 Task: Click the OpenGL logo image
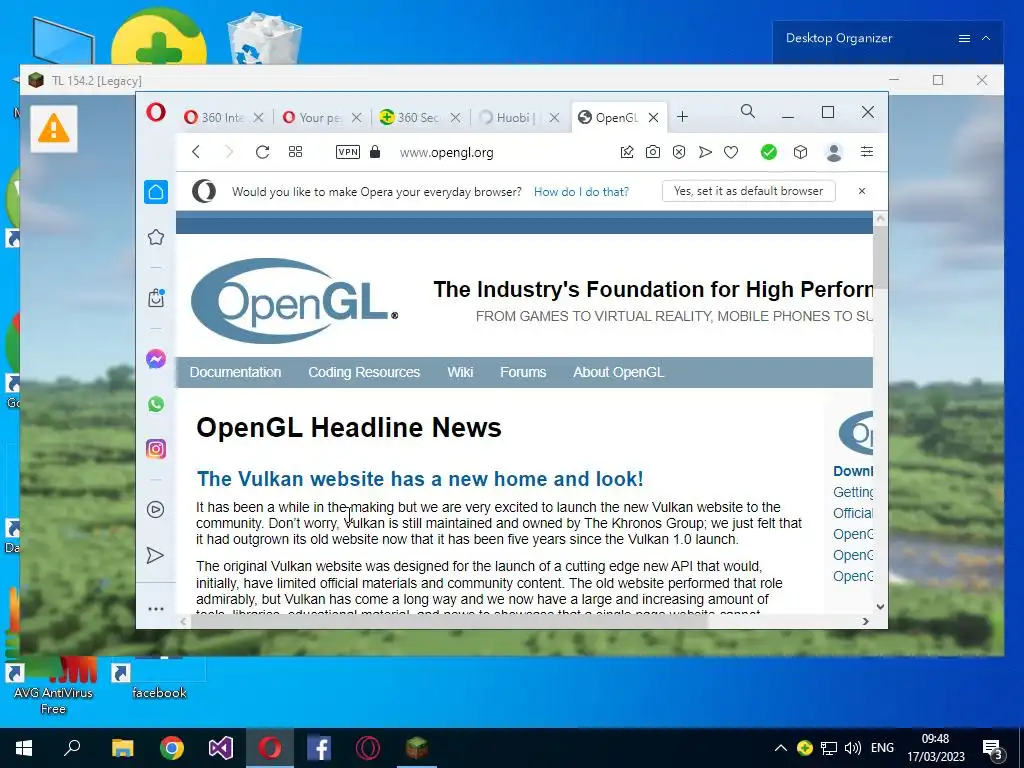tap(294, 300)
